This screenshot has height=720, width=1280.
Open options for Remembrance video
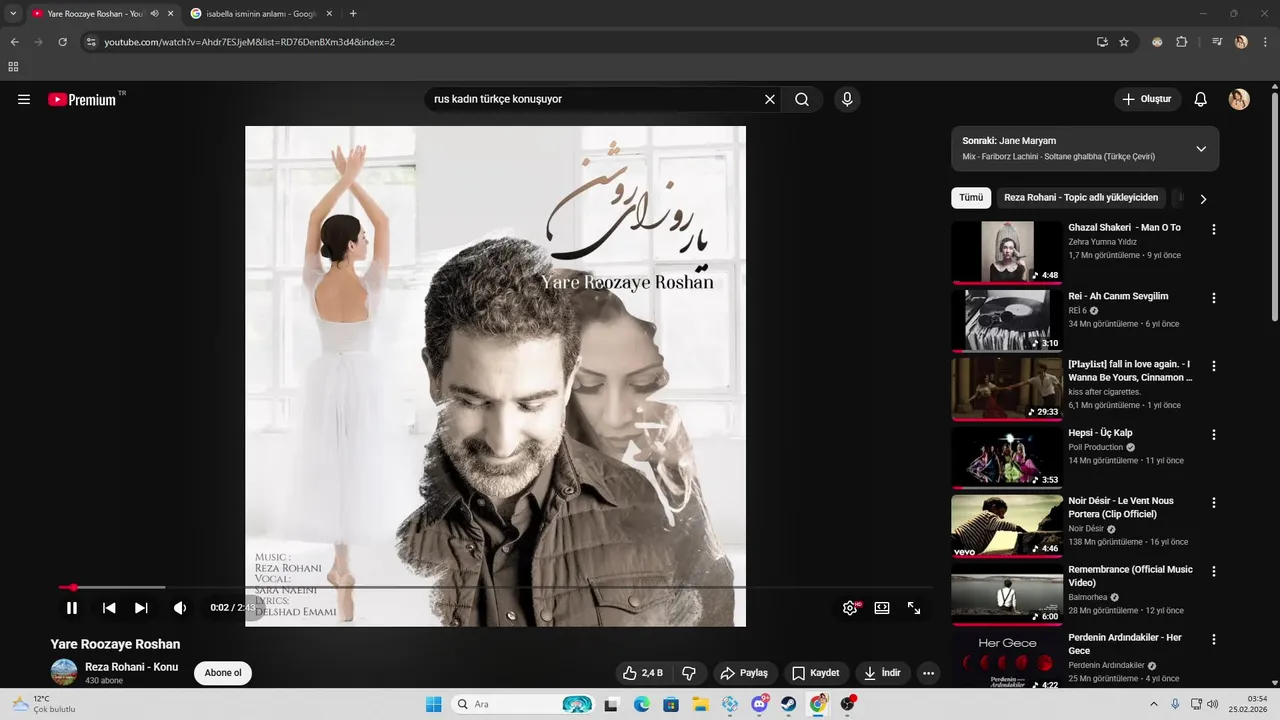(x=1214, y=571)
